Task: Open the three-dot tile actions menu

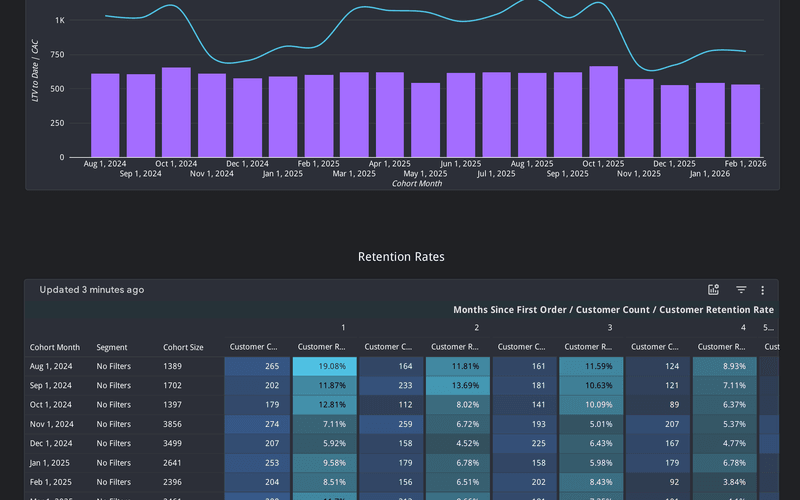Action: (x=762, y=290)
